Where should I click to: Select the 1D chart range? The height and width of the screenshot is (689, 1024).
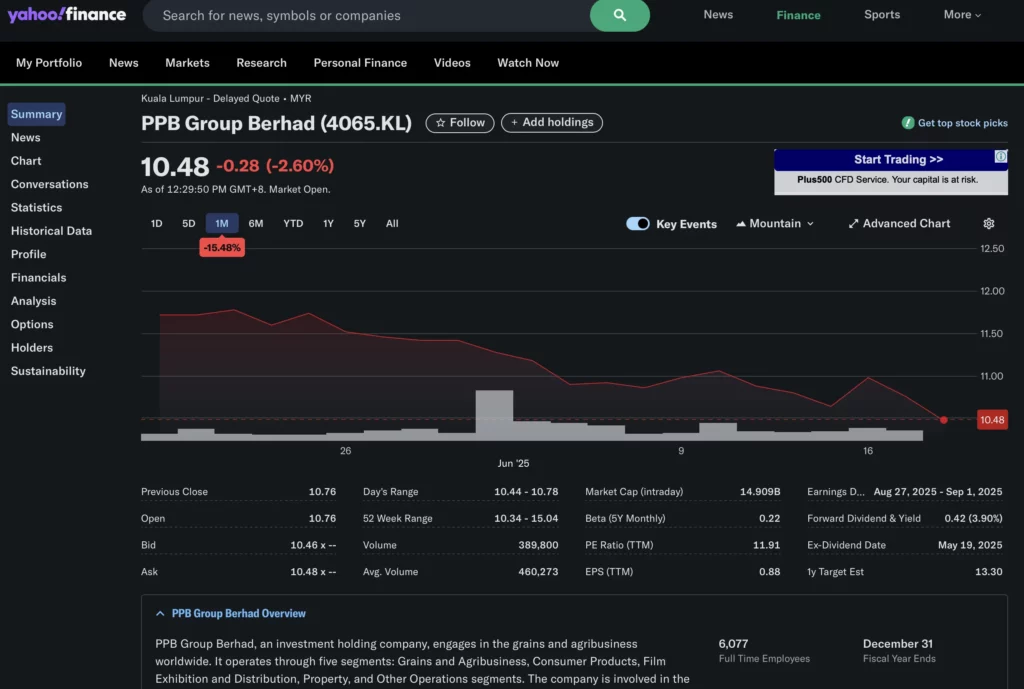[x=156, y=223]
